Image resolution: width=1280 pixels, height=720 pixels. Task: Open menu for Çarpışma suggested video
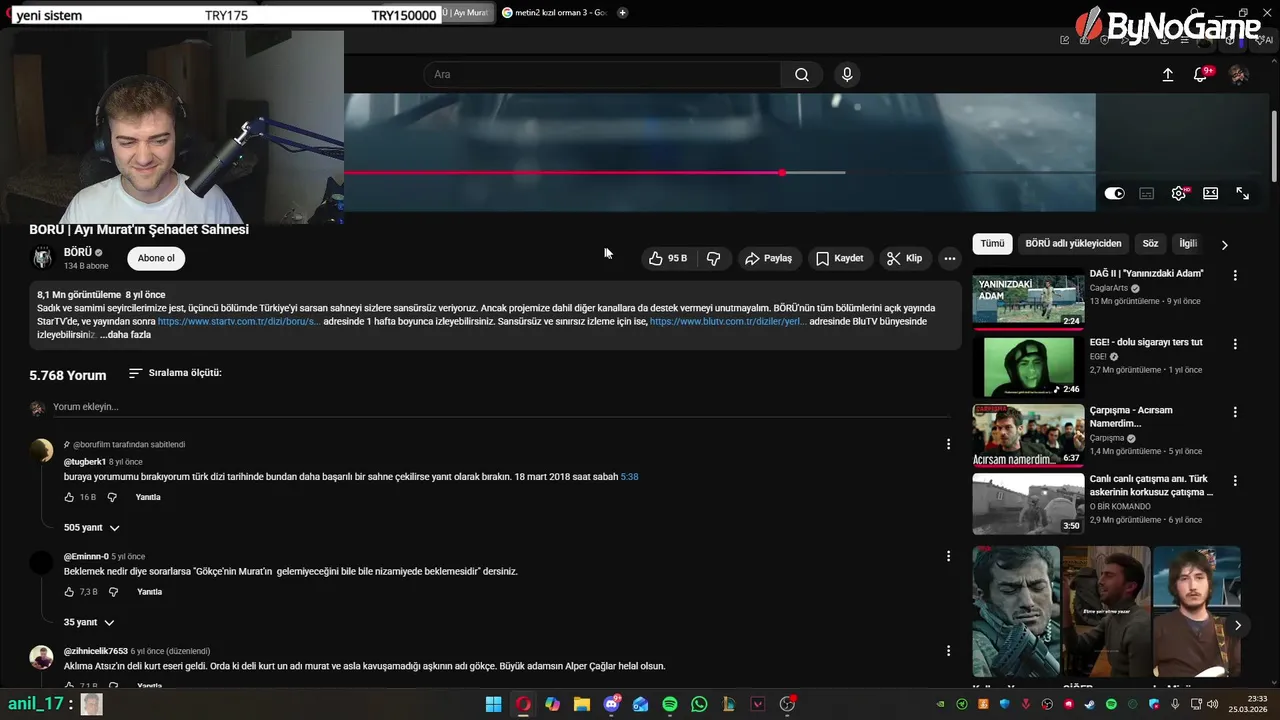pyautogui.click(x=1235, y=412)
